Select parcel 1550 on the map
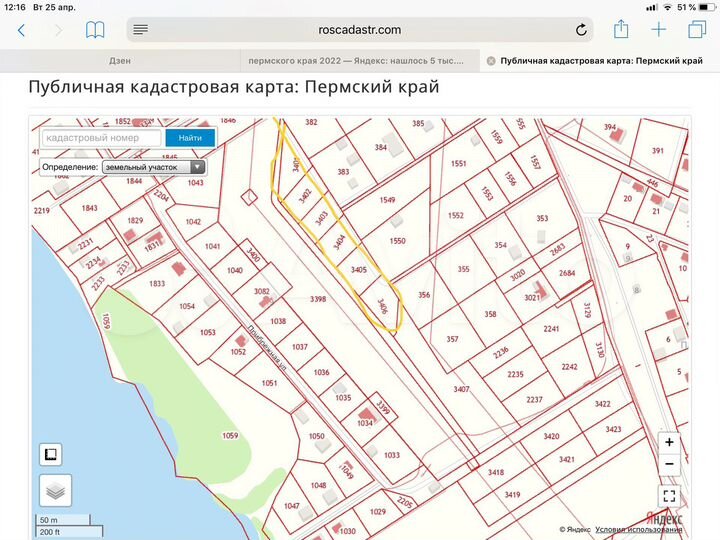720x540 pixels. (x=398, y=241)
